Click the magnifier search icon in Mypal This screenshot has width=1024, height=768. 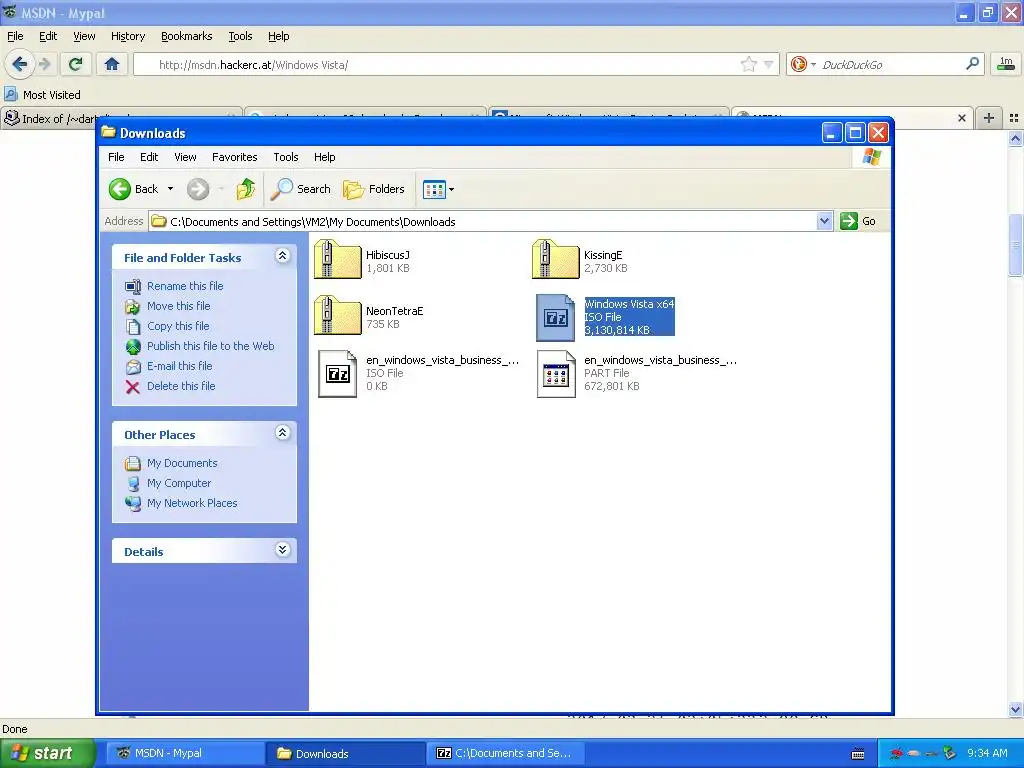[972, 63]
